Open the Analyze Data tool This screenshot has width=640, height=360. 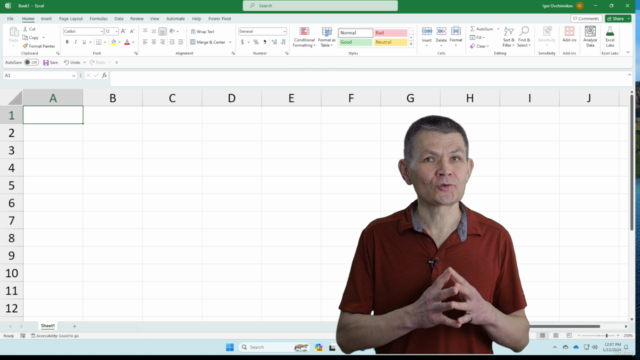click(x=590, y=37)
